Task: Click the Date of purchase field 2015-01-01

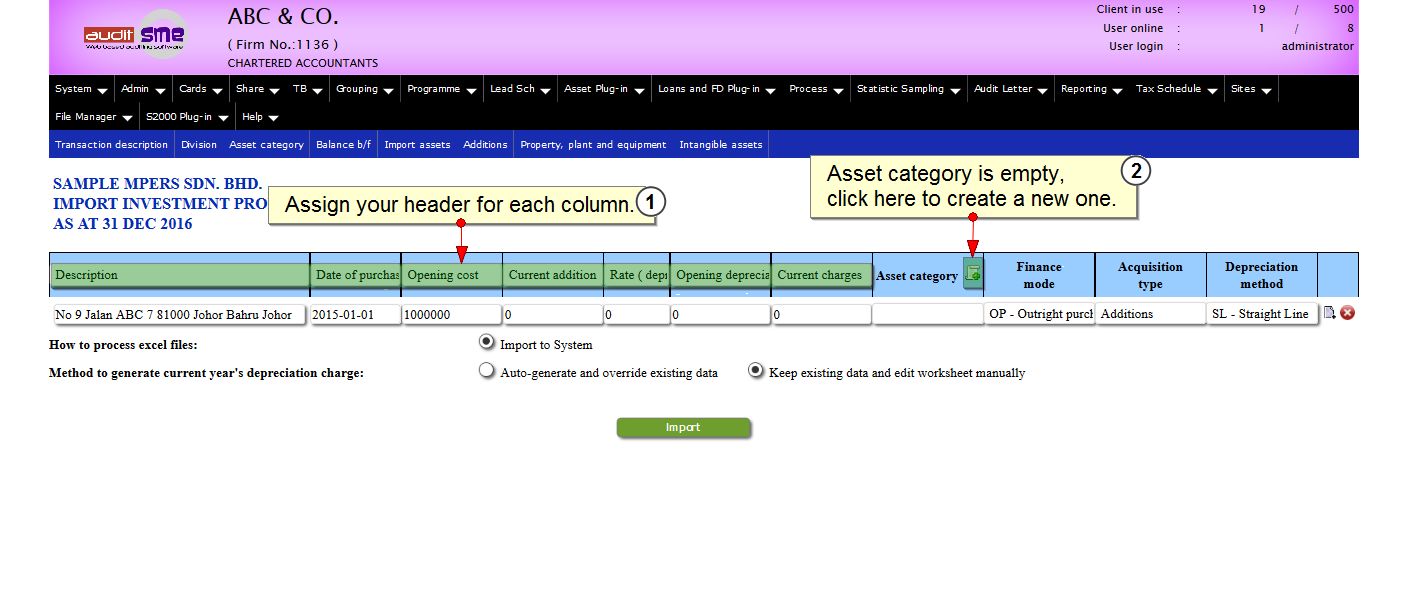Action: click(355, 314)
